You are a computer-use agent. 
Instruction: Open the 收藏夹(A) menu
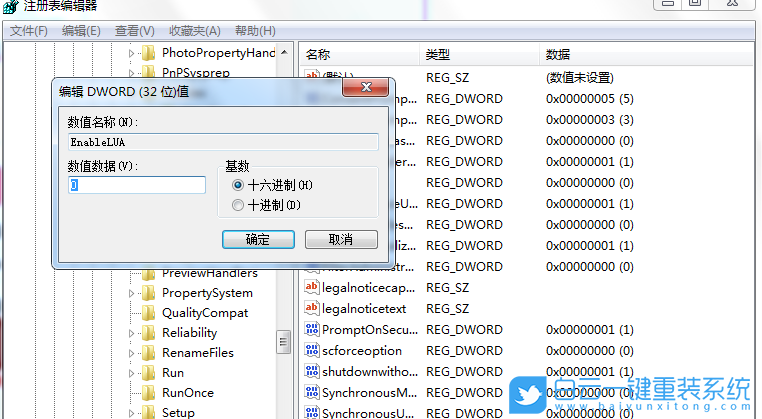(x=195, y=31)
